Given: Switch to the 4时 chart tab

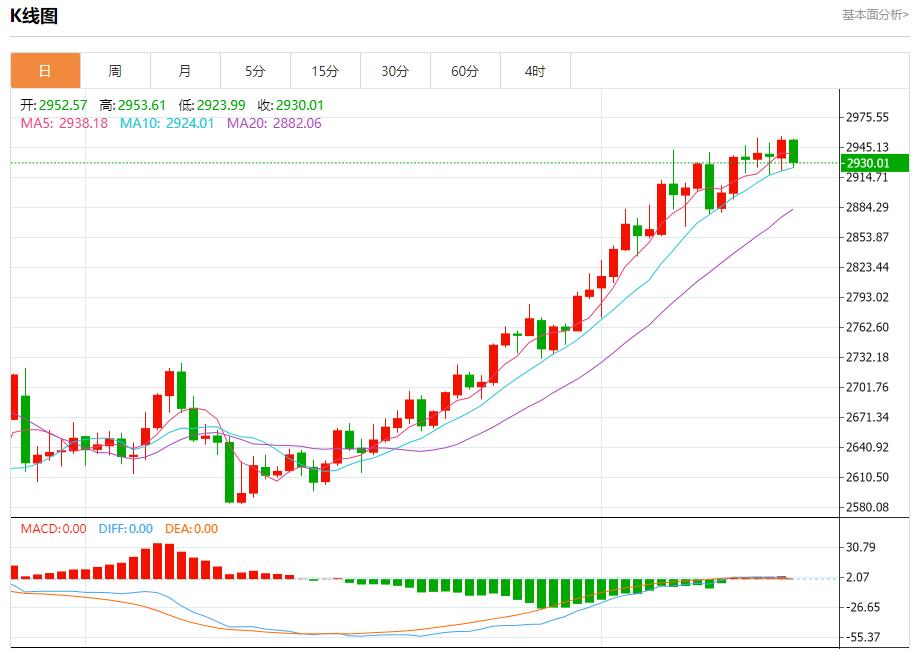Looking at the screenshot, I should pyautogui.click(x=535, y=71).
